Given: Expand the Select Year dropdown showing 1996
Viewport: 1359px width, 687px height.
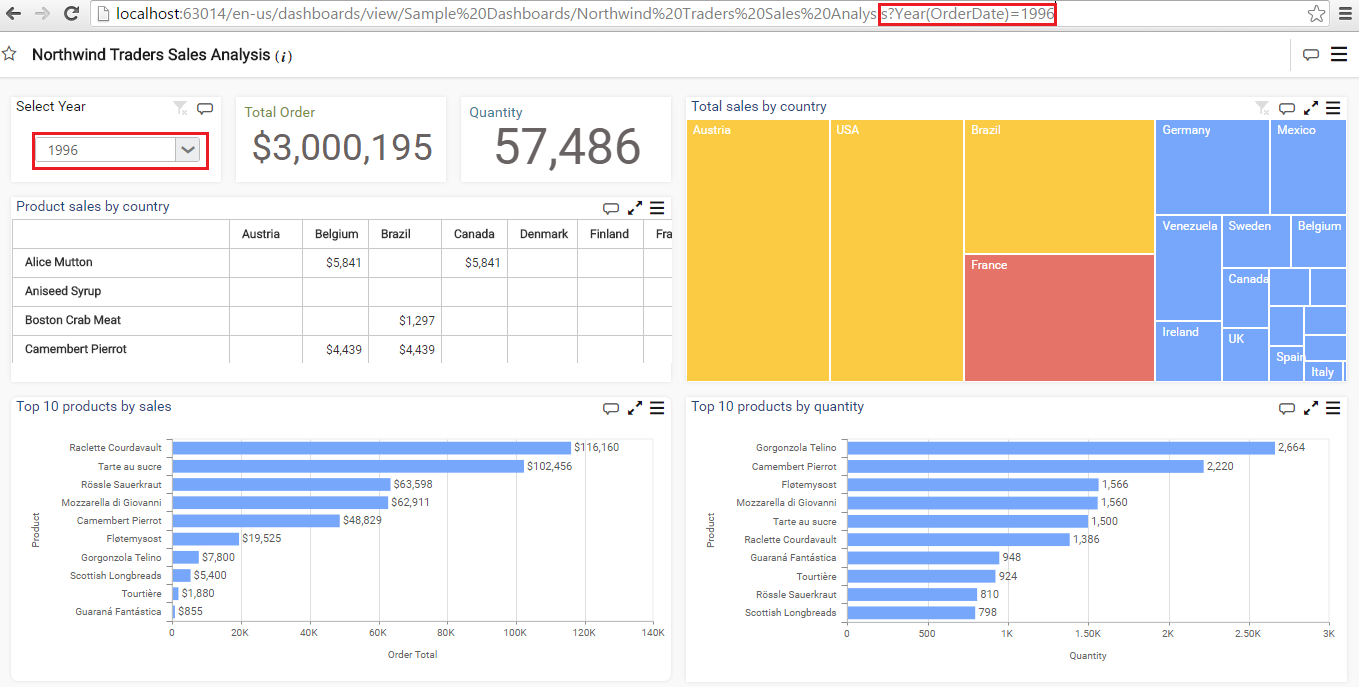Looking at the screenshot, I should click(188, 150).
